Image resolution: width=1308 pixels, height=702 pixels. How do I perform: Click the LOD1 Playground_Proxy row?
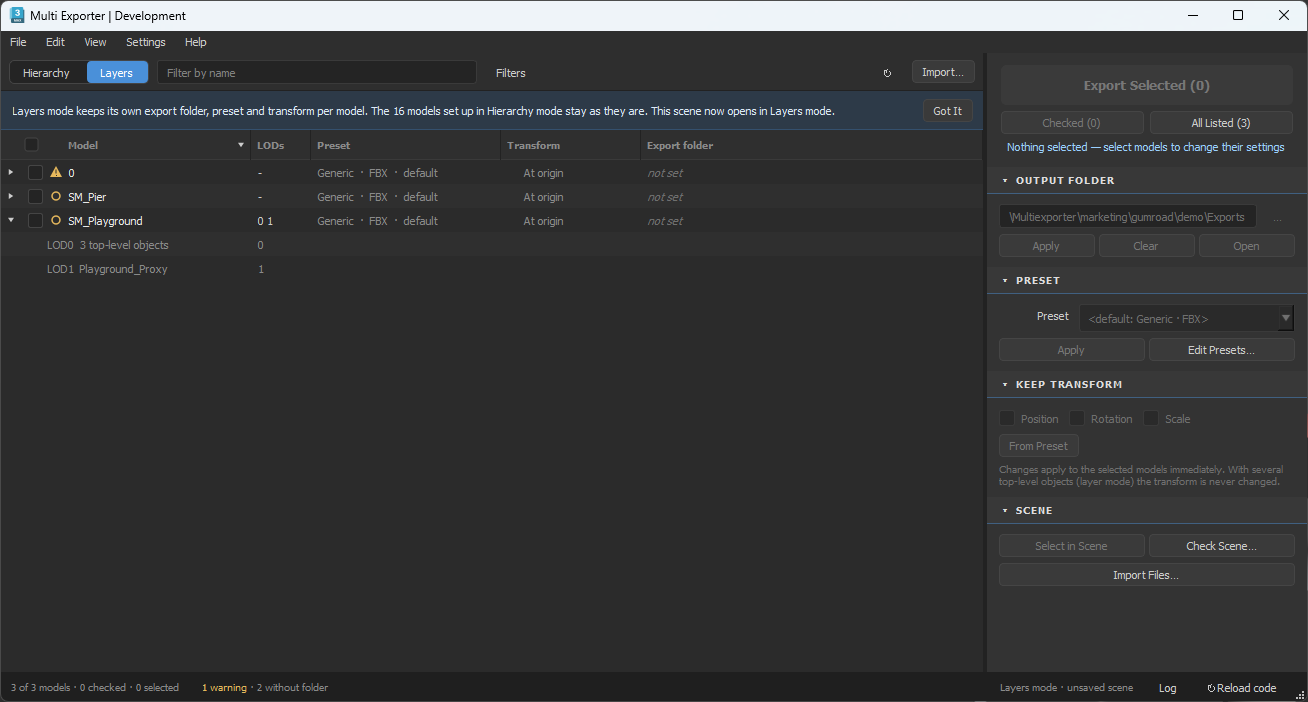tap(491, 269)
